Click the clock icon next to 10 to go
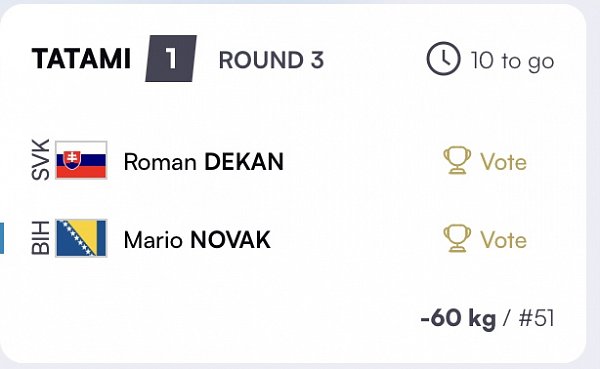Viewport: 600px width, 369px height. click(x=443, y=58)
